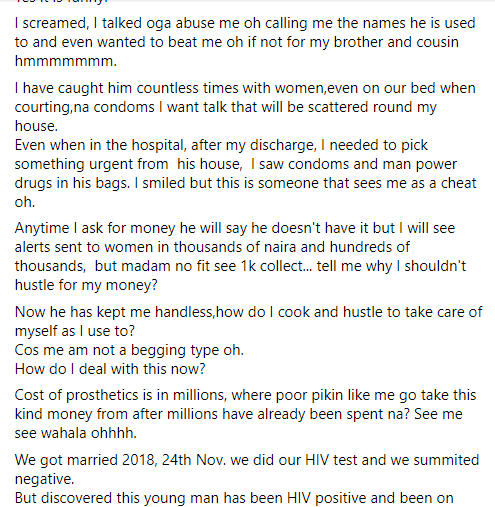Click the line starting "We got married 2018"
The height and width of the screenshot is (507, 495).
coord(247,460)
